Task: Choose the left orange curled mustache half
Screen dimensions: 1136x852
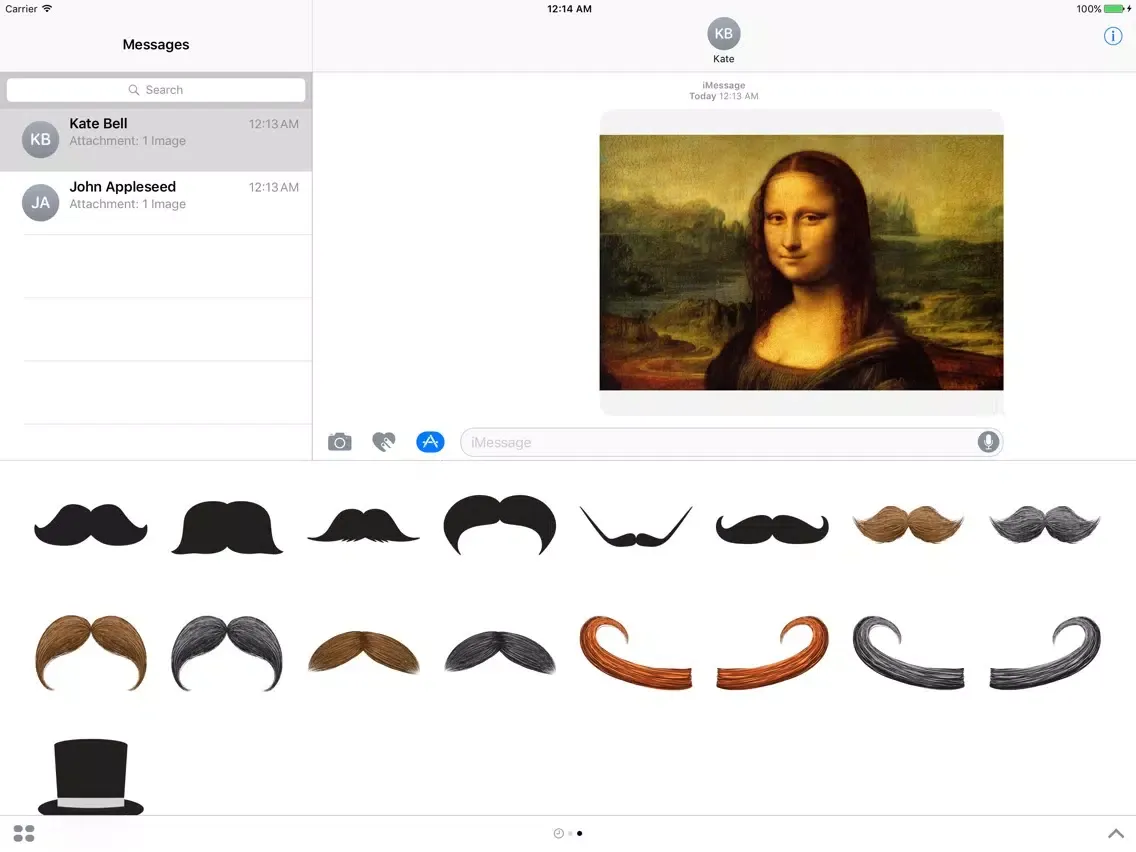Action: point(635,652)
